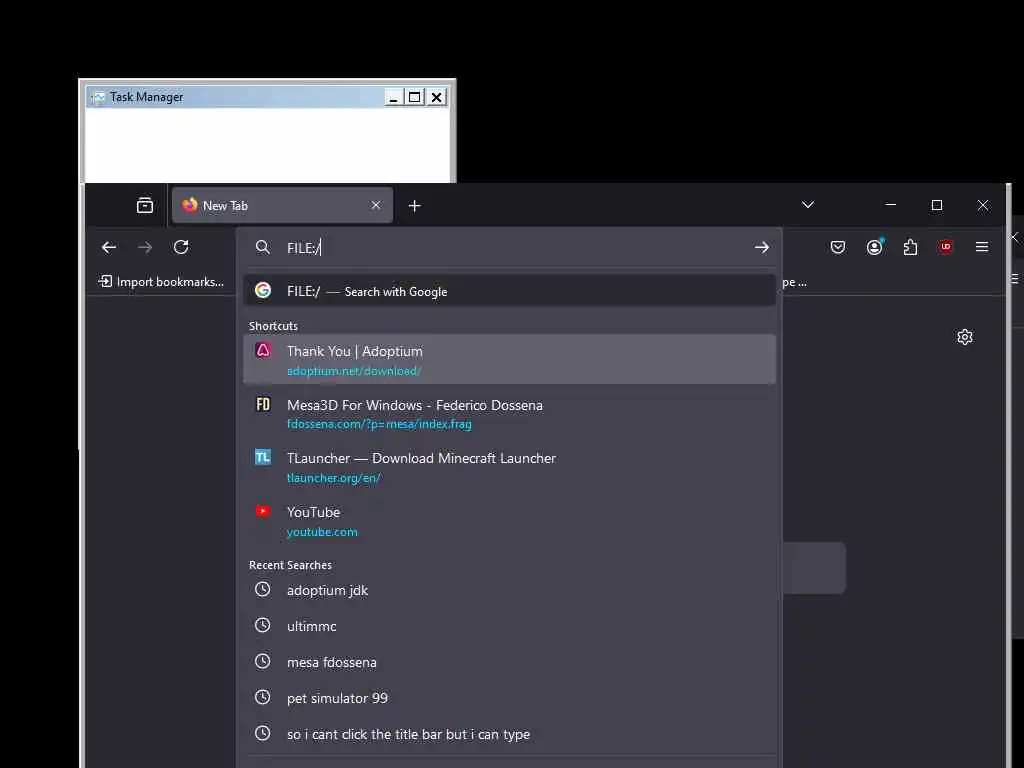Image resolution: width=1024 pixels, height=768 pixels.
Task: Click clock icon beside pet simulator 99
Action: click(263, 697)
